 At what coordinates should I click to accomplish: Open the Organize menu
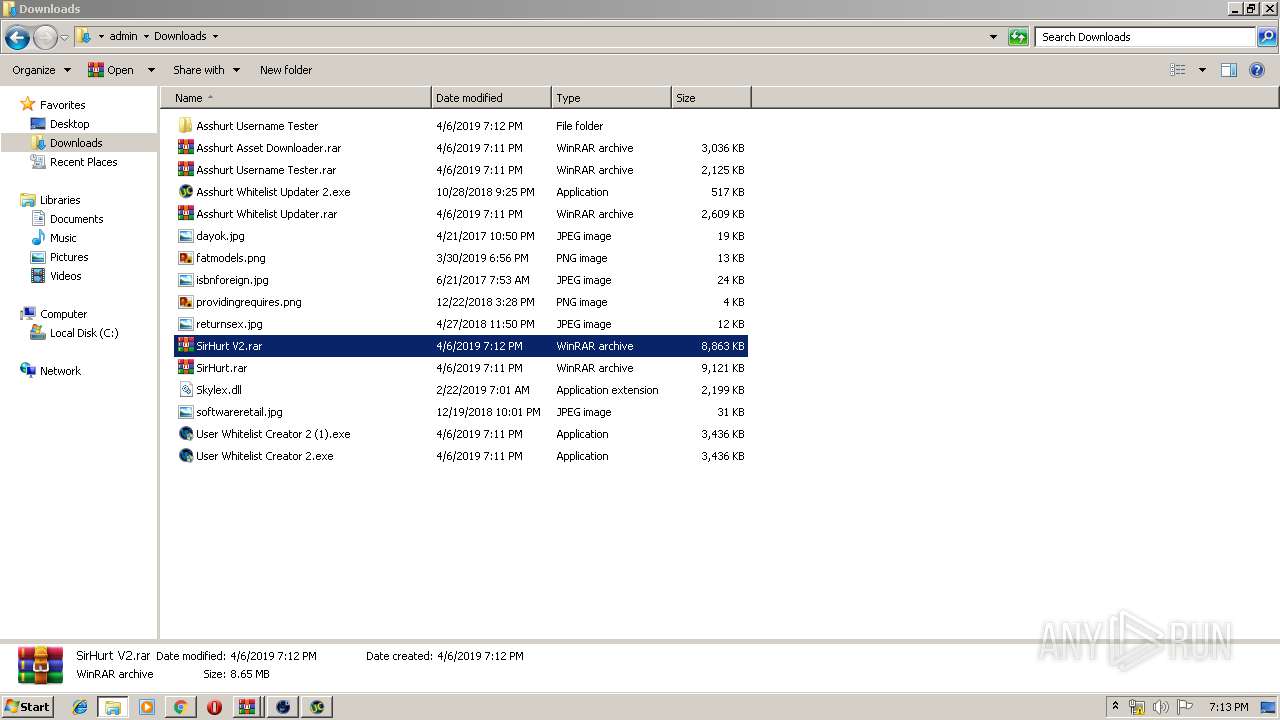coord(41,70)
